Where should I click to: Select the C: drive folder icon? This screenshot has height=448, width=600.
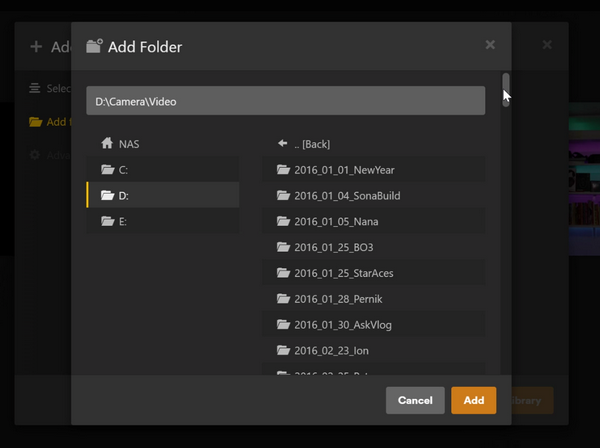[107, 170]
